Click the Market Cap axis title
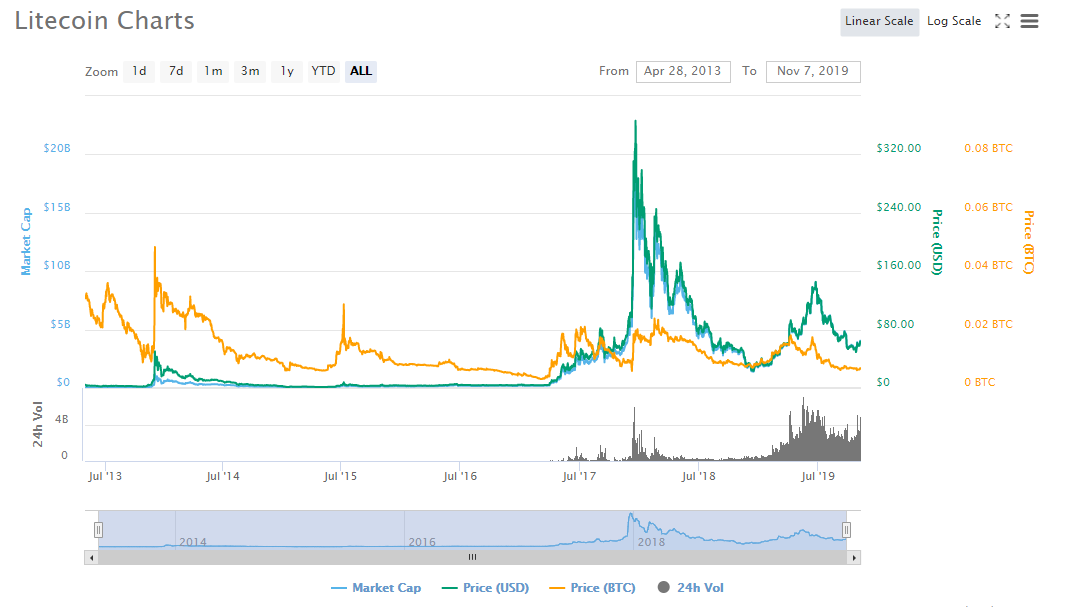This screenshot has width=1071, height=607. 26,242
